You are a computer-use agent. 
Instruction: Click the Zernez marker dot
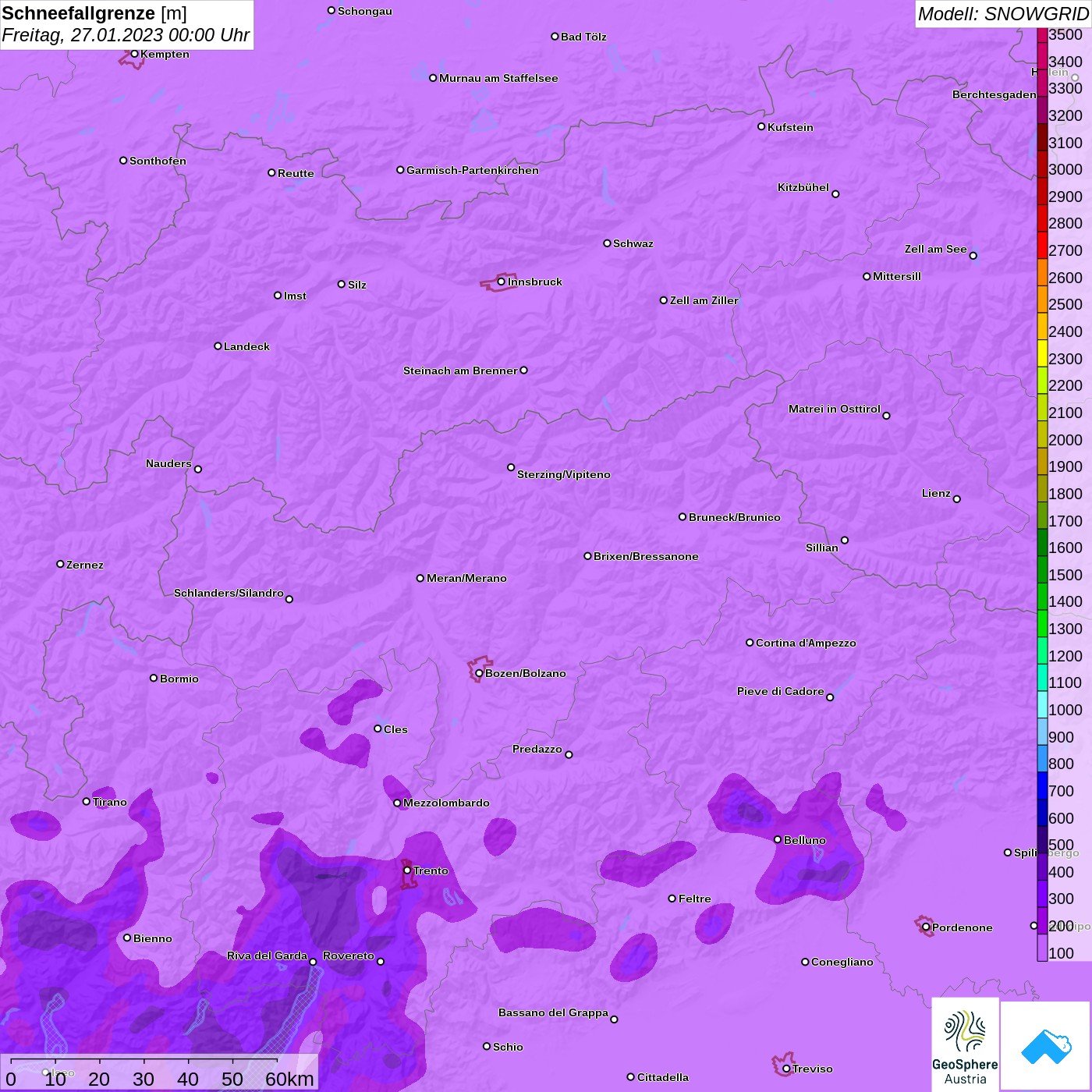60,564
